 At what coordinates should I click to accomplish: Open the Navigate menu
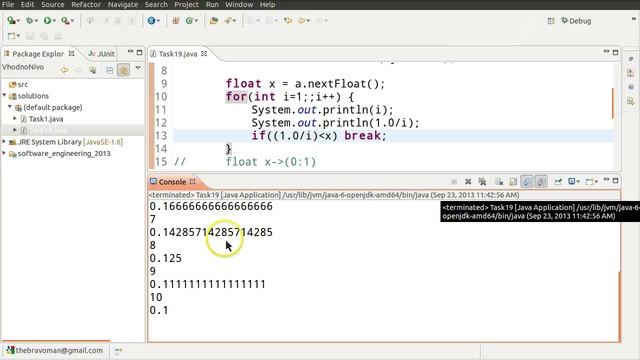click(122, 4)
